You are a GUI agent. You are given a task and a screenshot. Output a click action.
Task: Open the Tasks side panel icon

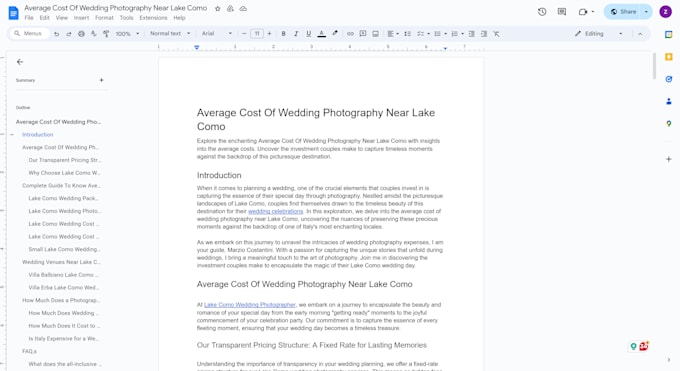click(x=669, y=79)
